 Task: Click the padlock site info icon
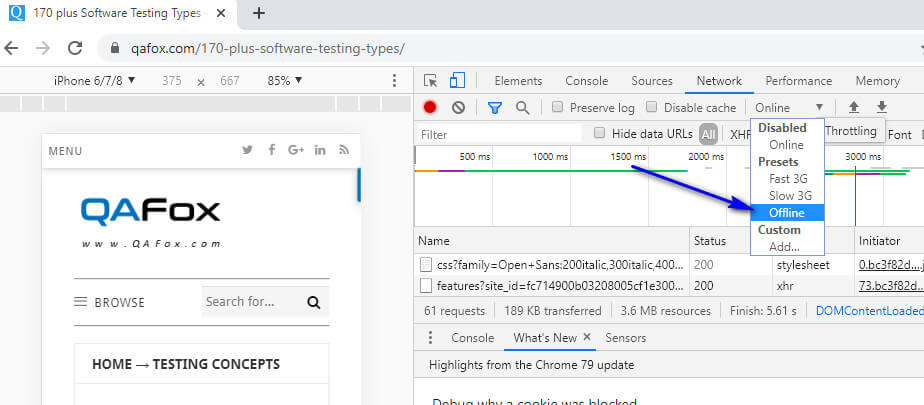point(116,48)
